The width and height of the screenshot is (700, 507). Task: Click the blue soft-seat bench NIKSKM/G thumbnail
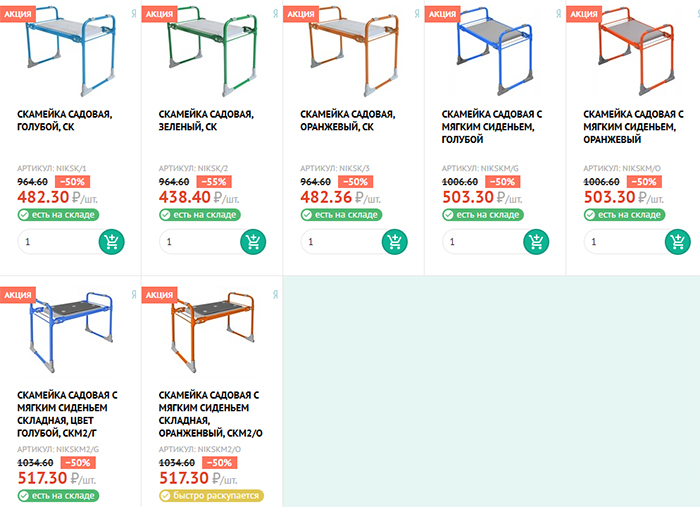(494, 53)
